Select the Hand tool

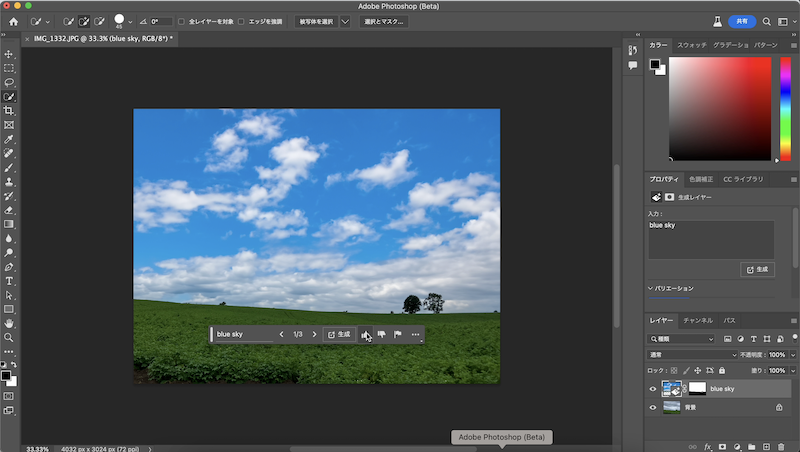(9, 323)
